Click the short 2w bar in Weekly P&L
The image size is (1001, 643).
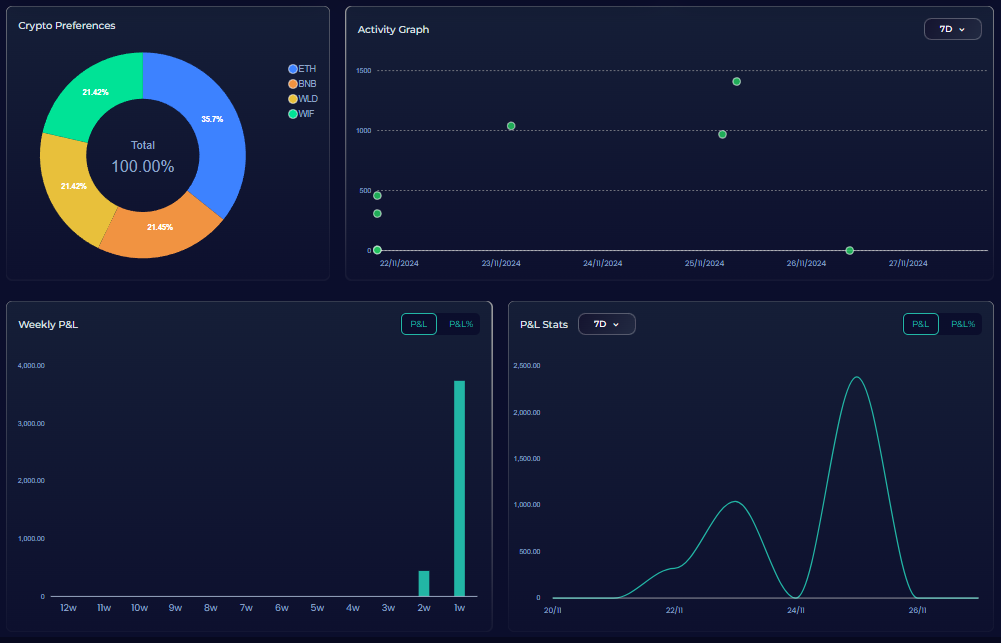[x=424, y=584]
